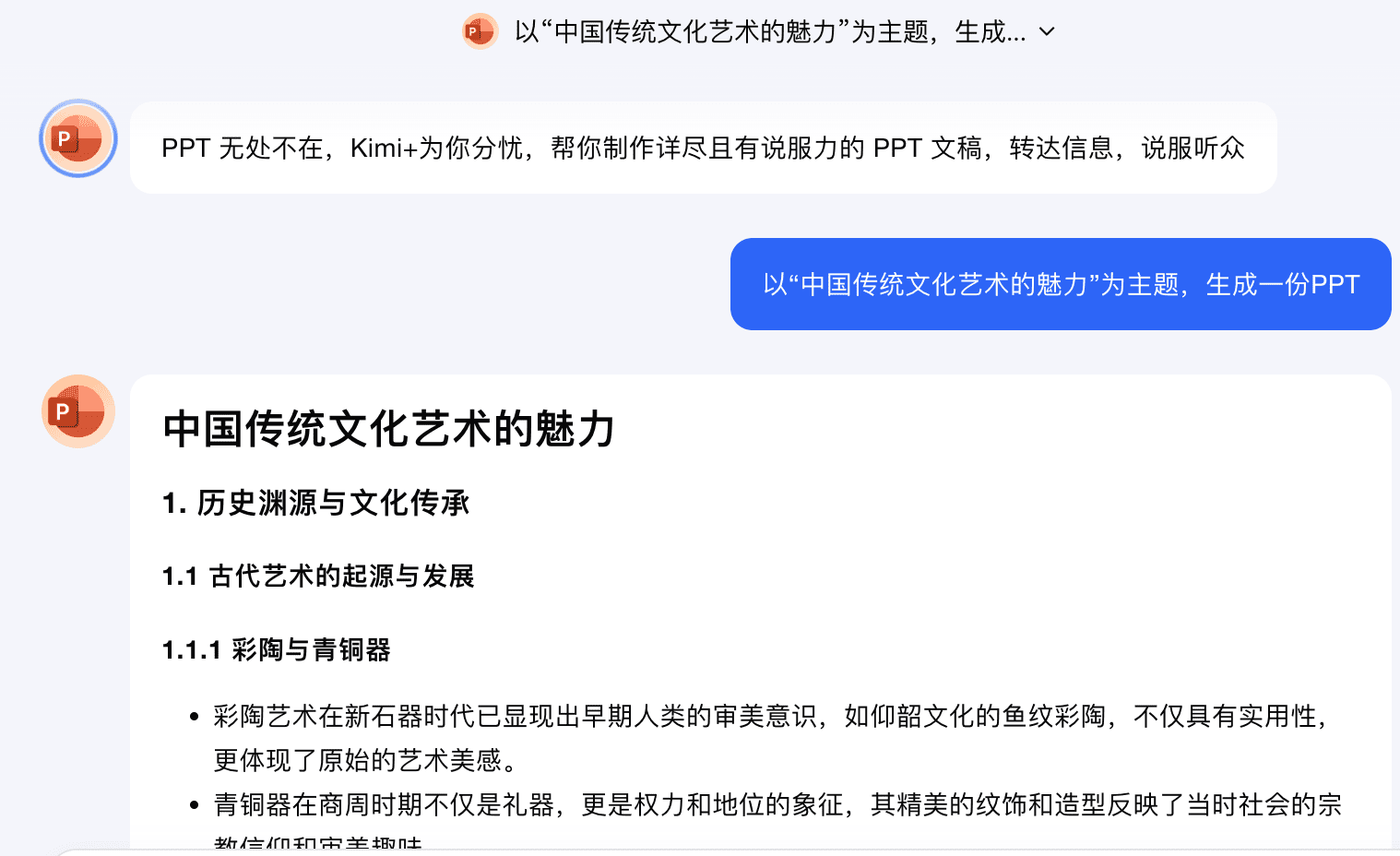Select subheading "1.1 古代艺术的起源与发展"
The image size is (1400, 856).
[318, 577]
